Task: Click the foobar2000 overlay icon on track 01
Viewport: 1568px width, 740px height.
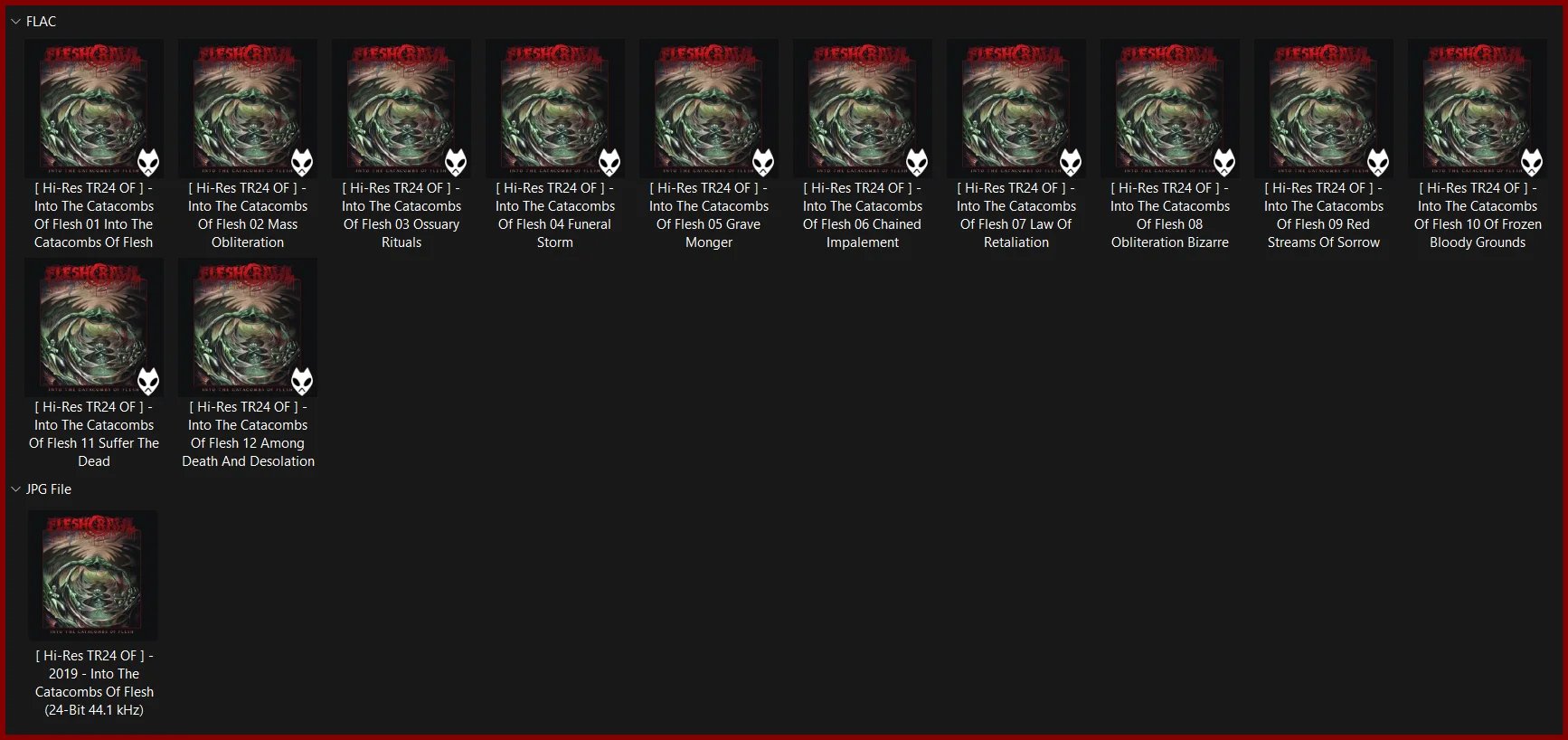Action: pos(148,162)
